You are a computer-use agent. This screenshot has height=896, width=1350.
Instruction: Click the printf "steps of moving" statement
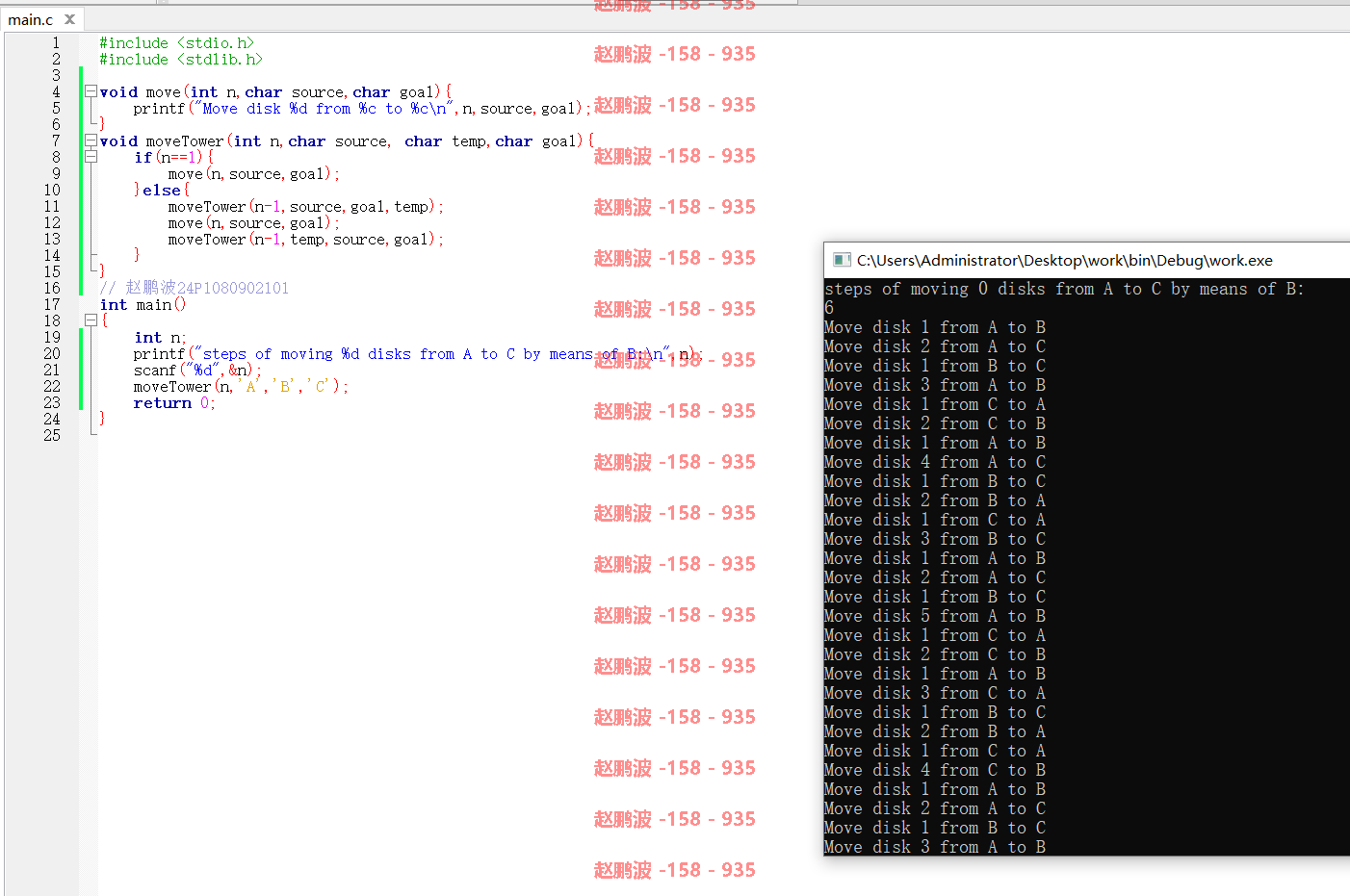click(418, 353)
